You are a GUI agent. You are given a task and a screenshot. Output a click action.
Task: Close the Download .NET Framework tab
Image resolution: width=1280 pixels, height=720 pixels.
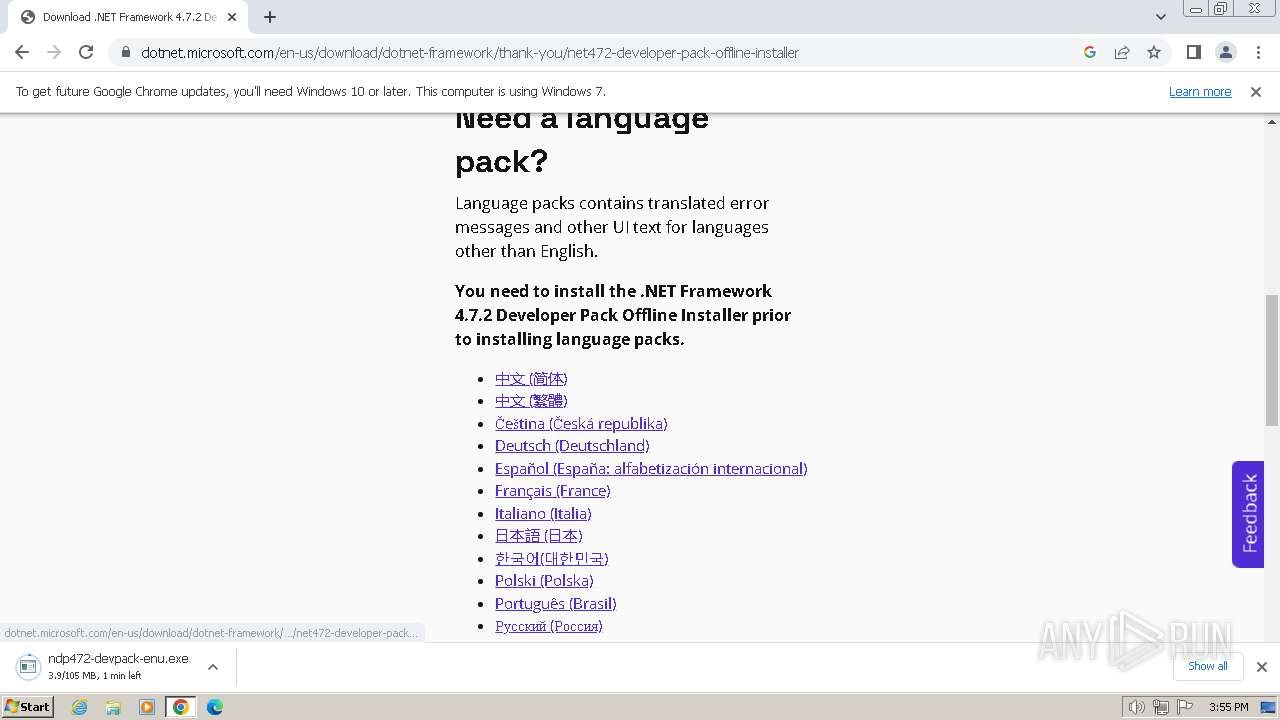pyautogui.click(x=232, y=17)
